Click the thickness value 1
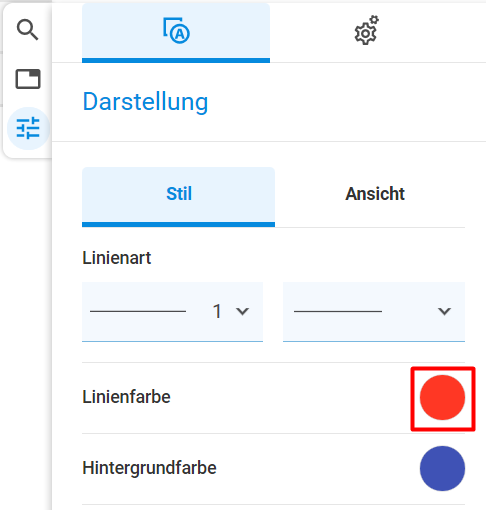The height and width of the screenshot is (510, 486). click(x=217, y=311)
